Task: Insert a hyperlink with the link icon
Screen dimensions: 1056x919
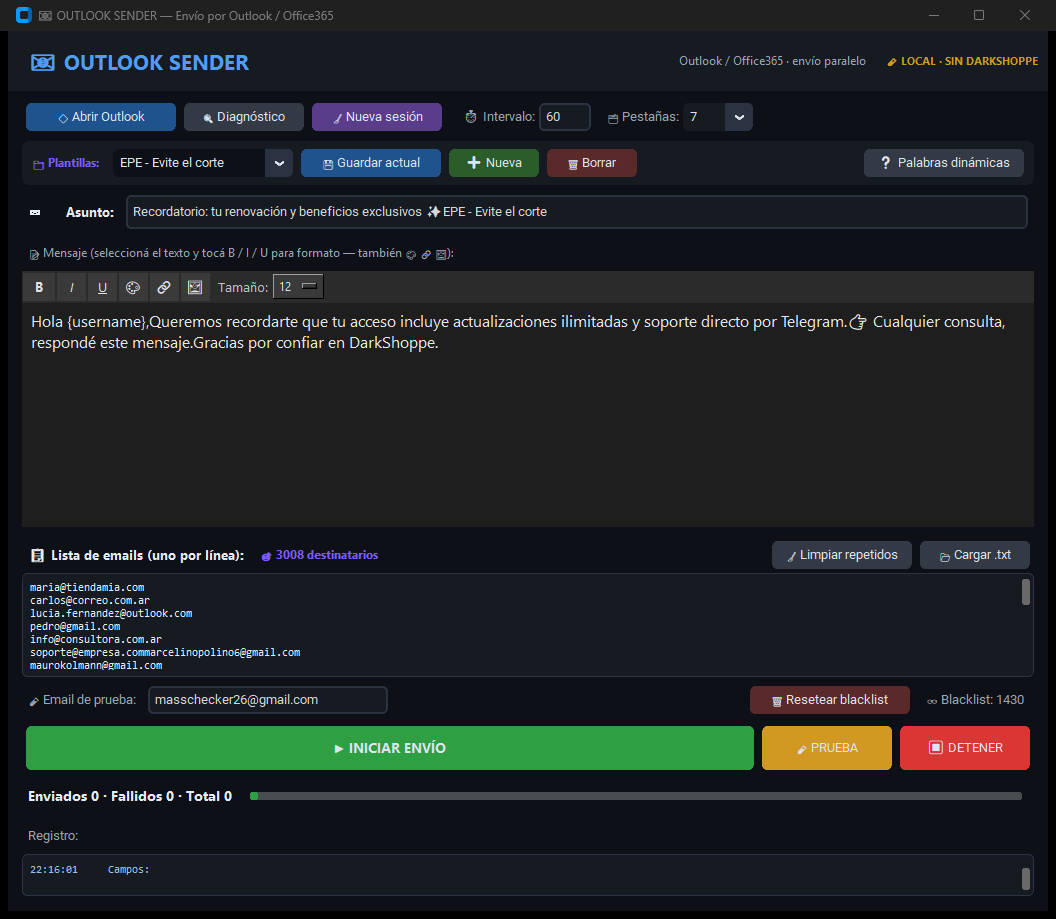Action: [x=164, y=287]
